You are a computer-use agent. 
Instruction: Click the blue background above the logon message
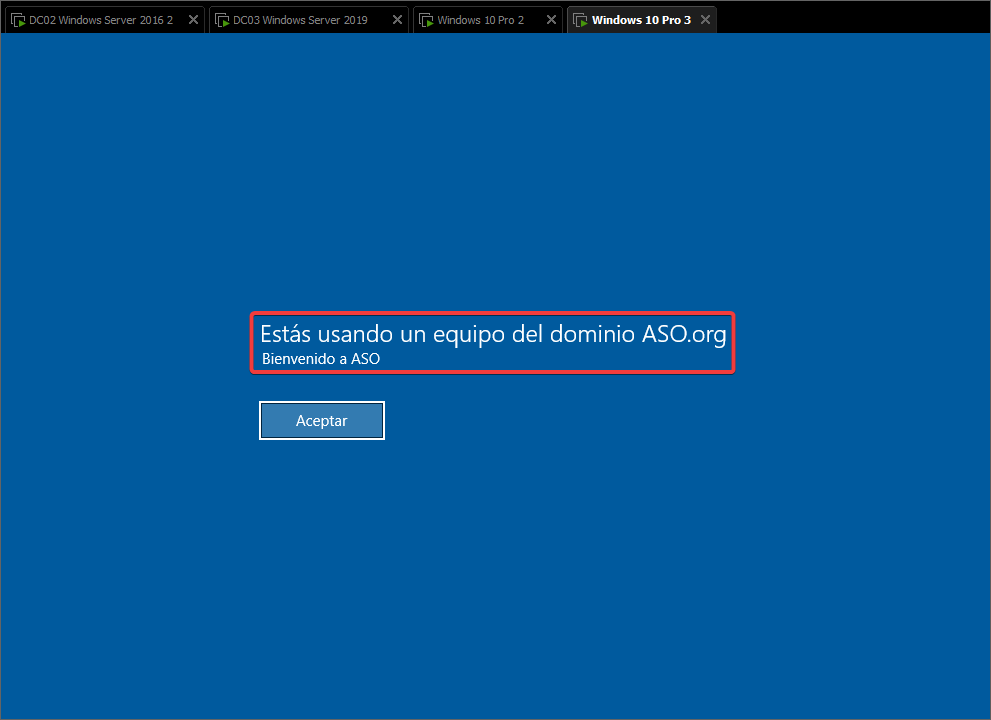tap(495, 180)
